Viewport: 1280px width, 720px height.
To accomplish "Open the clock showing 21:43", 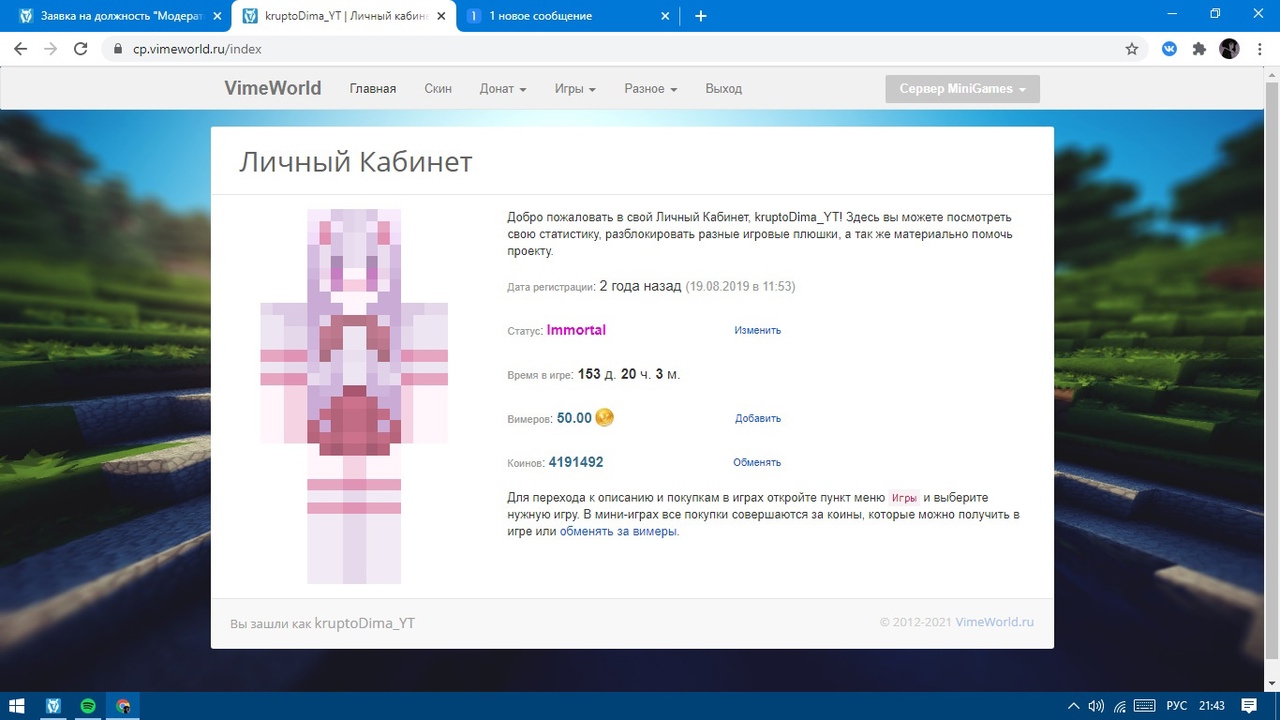I will tap(1211, 705).
